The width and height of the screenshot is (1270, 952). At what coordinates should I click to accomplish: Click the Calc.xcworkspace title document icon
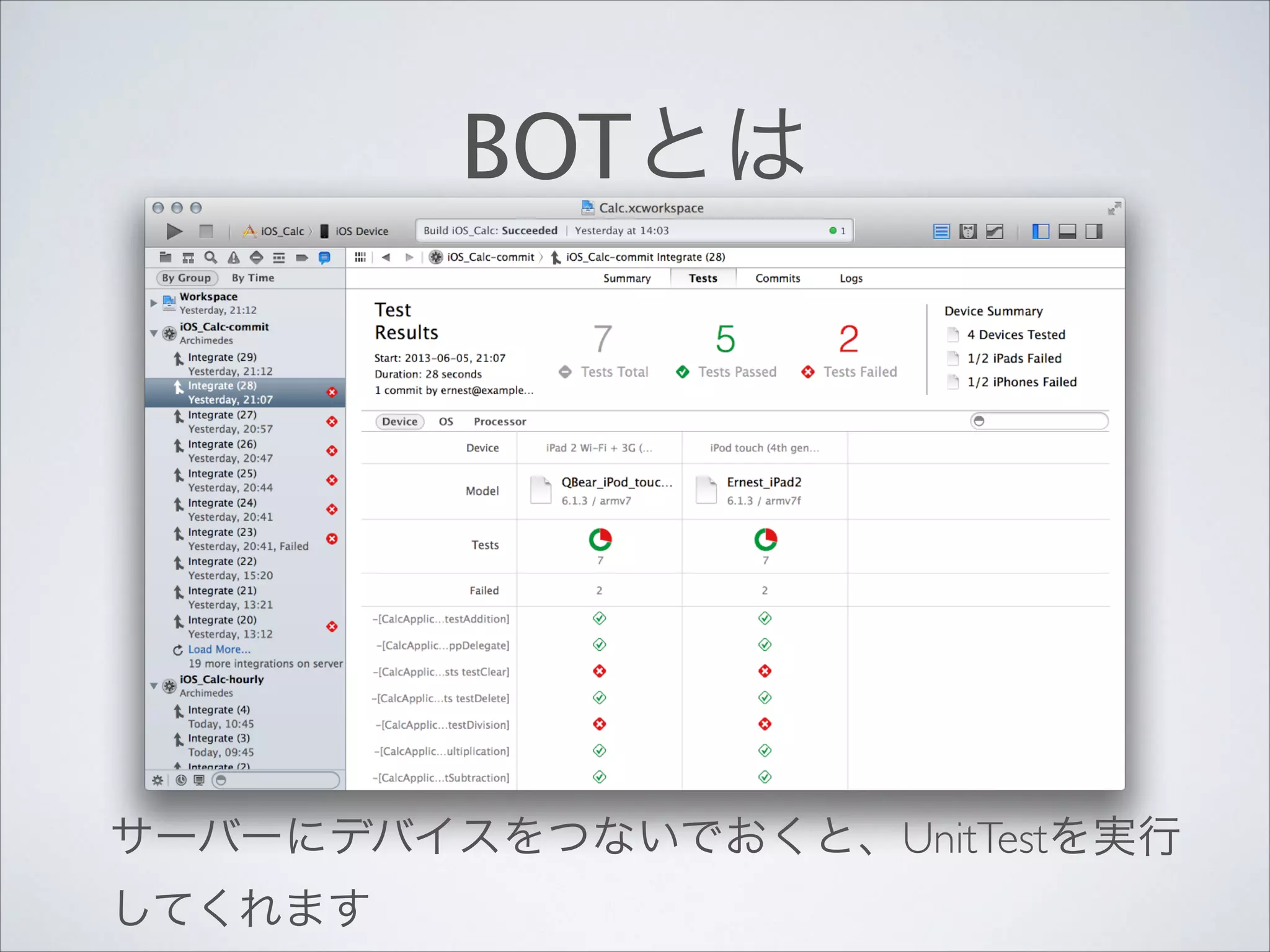[x=587, y=207]
